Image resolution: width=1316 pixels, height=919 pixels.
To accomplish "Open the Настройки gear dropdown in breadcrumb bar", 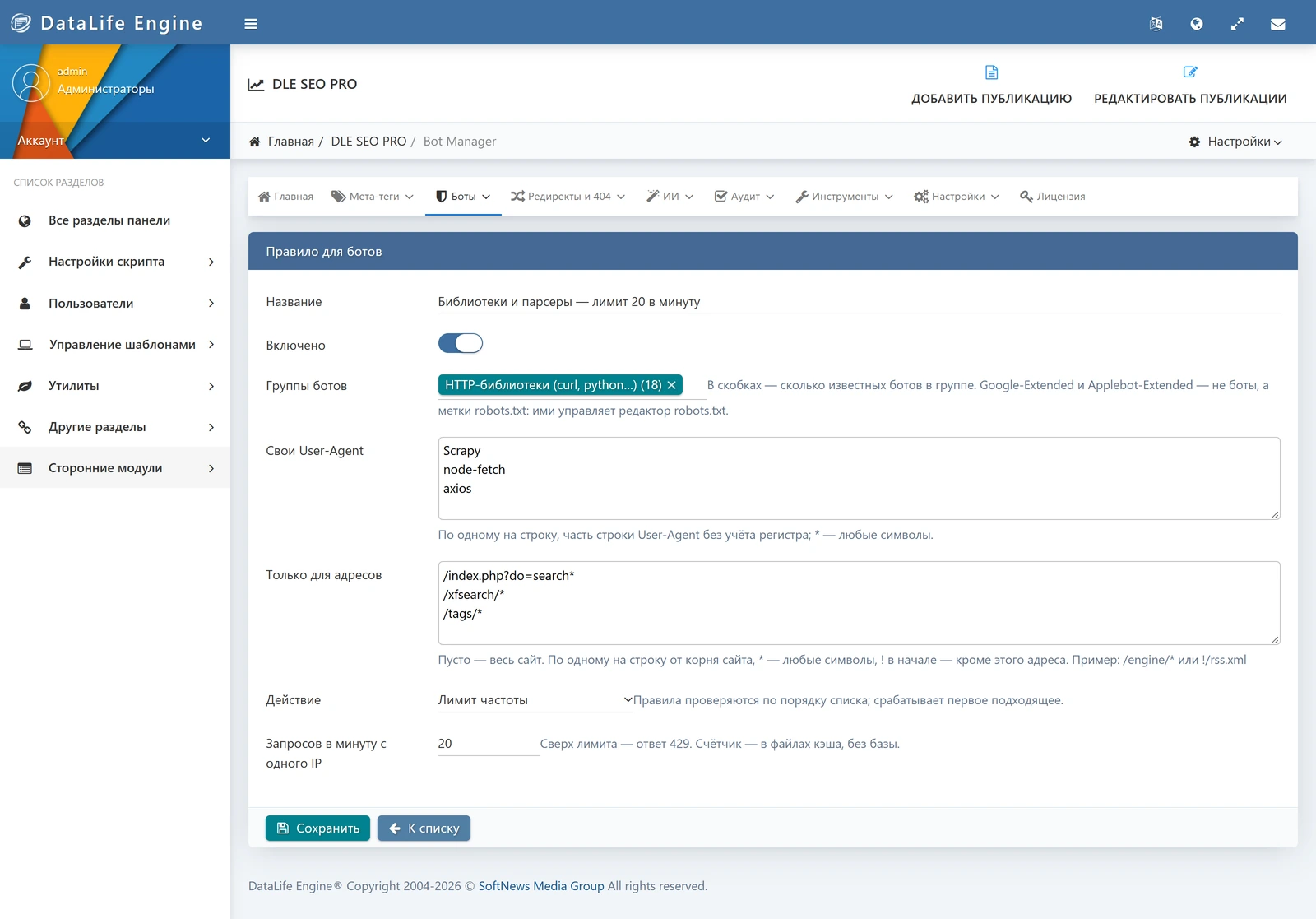I will point(1235,142).
